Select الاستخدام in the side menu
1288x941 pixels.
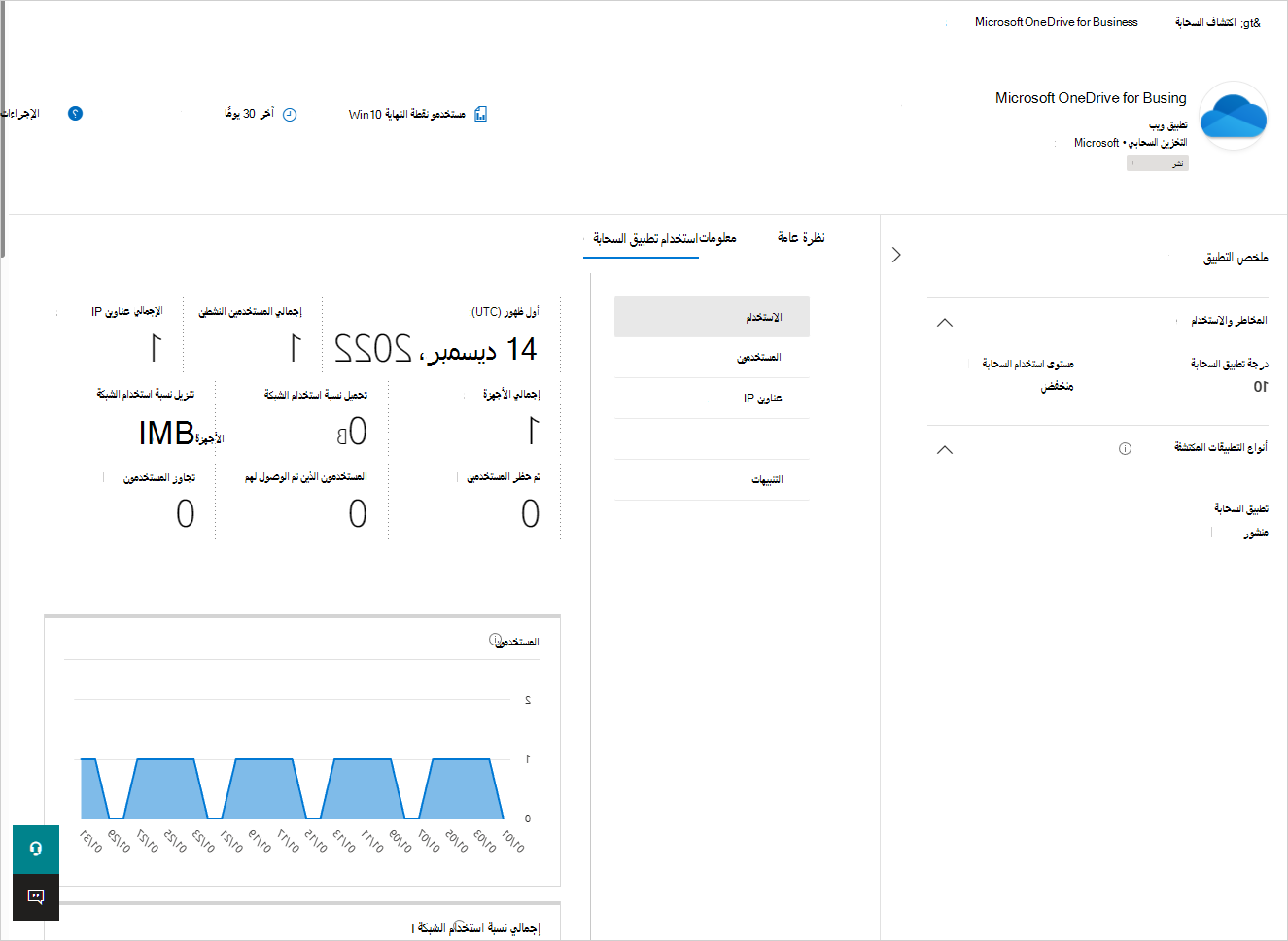click(712, 317)
